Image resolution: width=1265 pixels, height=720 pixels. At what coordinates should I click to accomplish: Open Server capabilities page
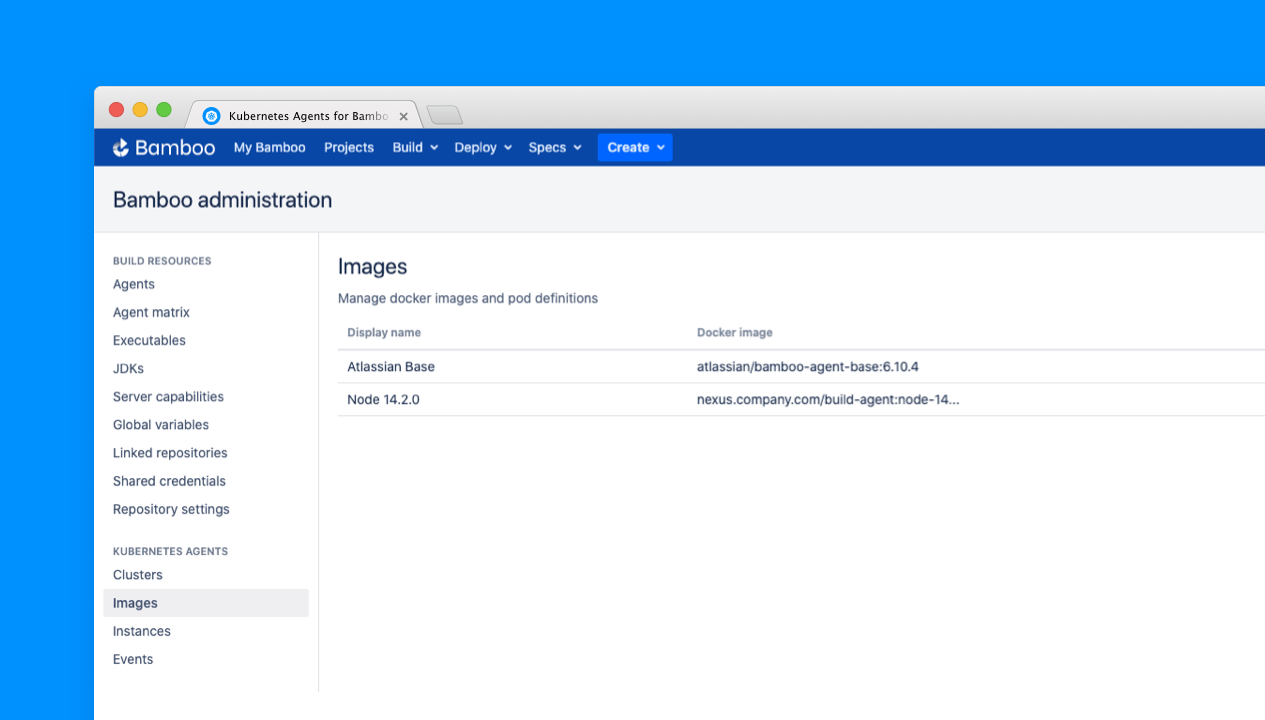tap(168, 396)
